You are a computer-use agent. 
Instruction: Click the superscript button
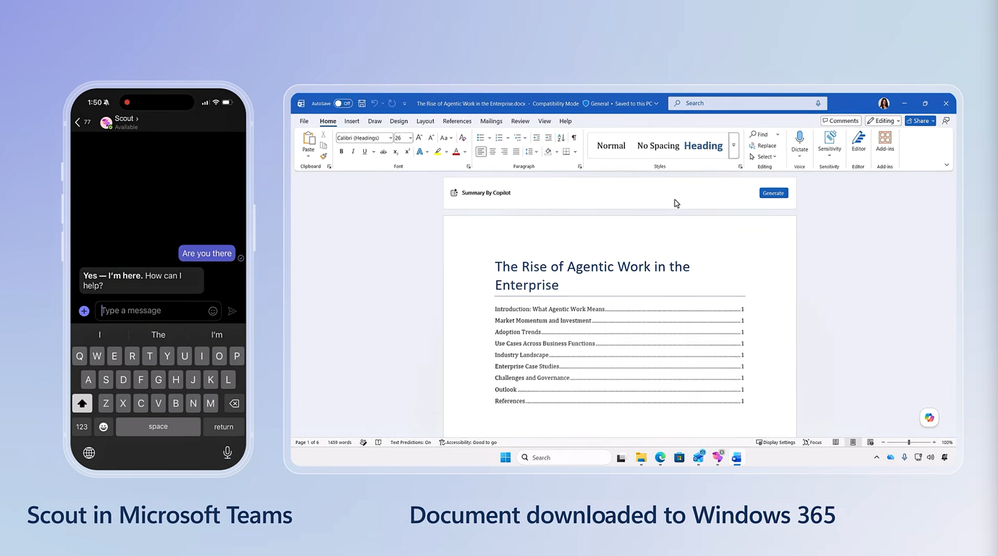coord(407,151)
